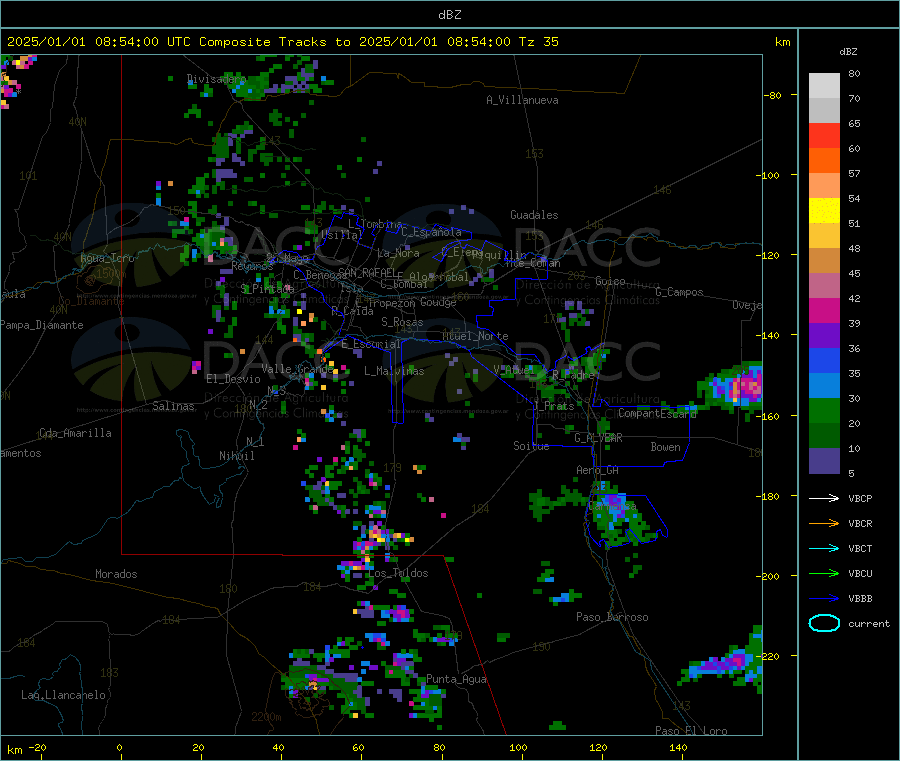Screen dimensions: 900x761
Task: Click the Cda_Amarilla map label
Action: point(75,433)
